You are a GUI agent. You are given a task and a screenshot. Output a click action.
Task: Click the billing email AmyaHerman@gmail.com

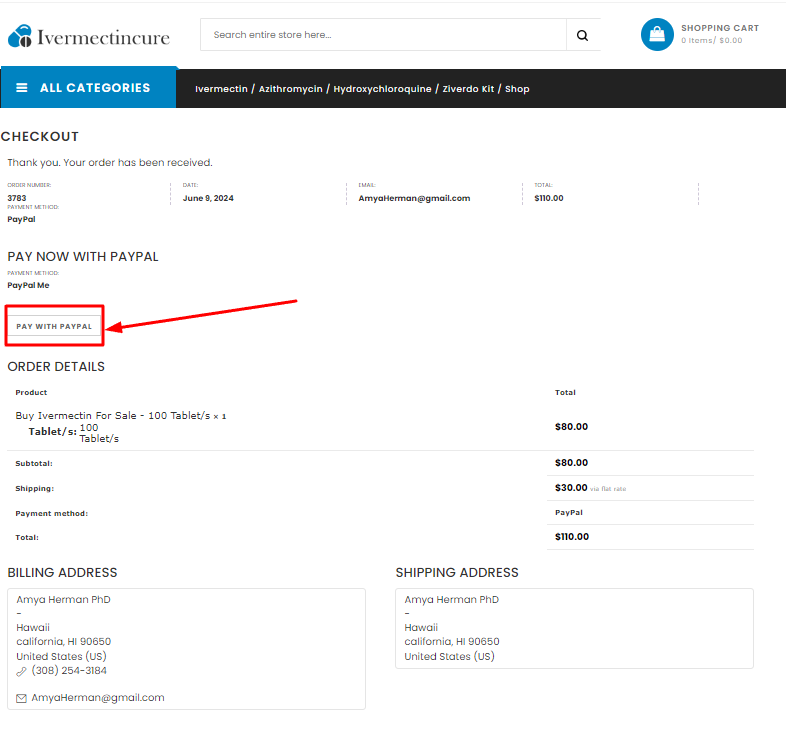(x=98, y=698)
